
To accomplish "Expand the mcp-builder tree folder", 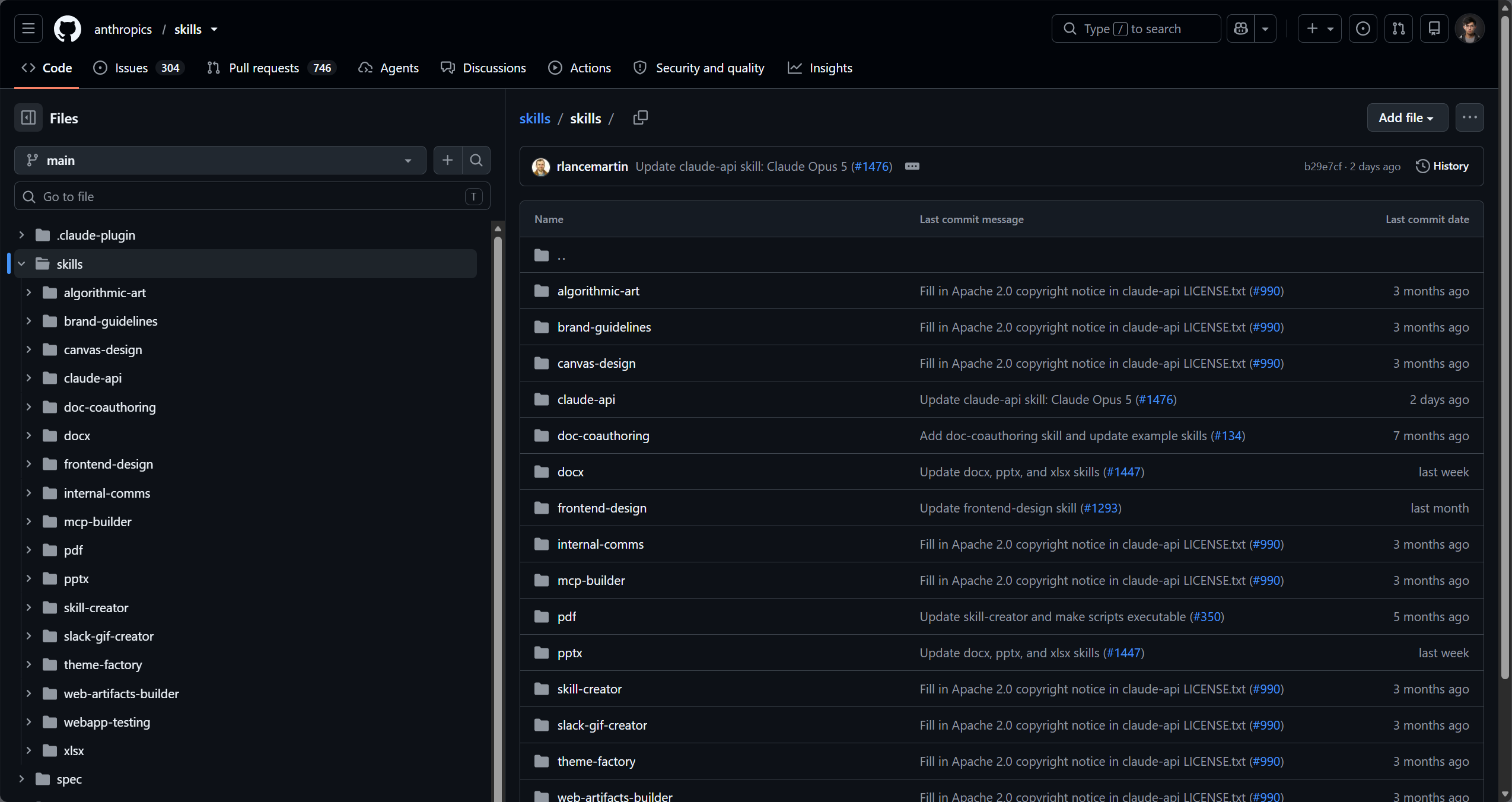I will click(x=28, y=521).
